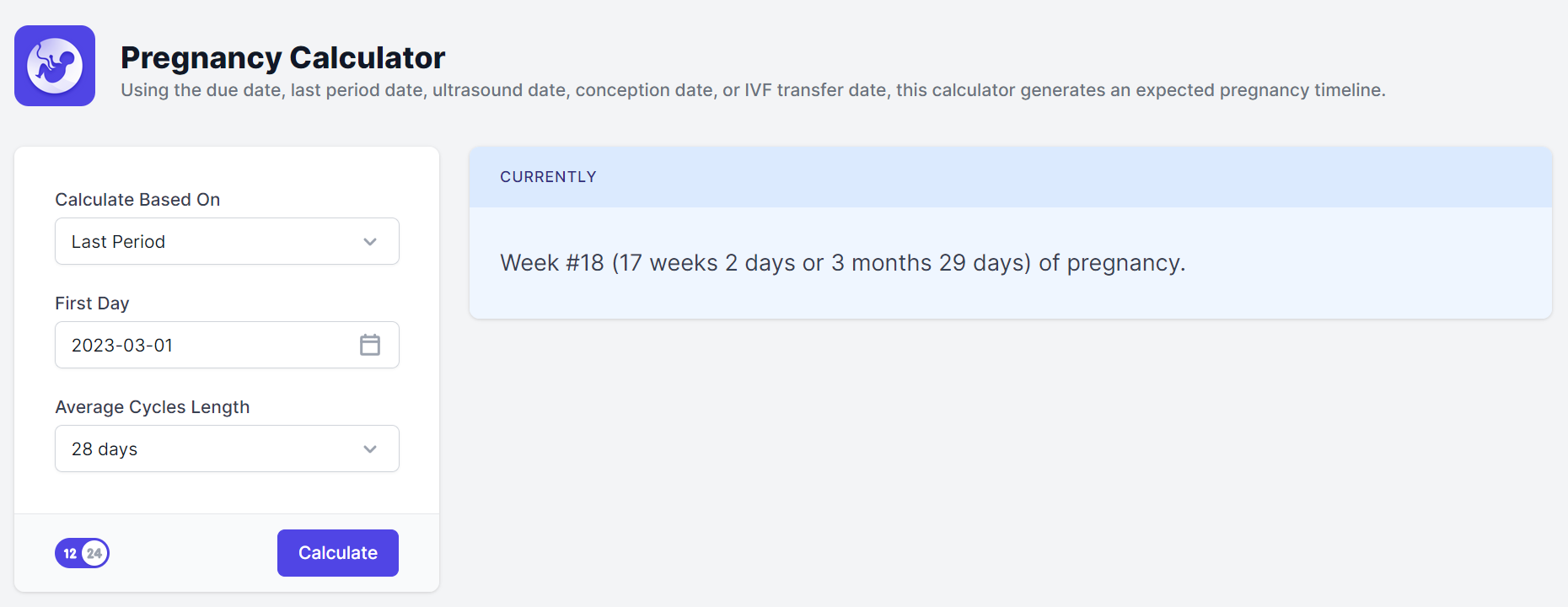Toggle the 12/24 hour format switch
Screen dimensions: 1568x607
(83, 553)
